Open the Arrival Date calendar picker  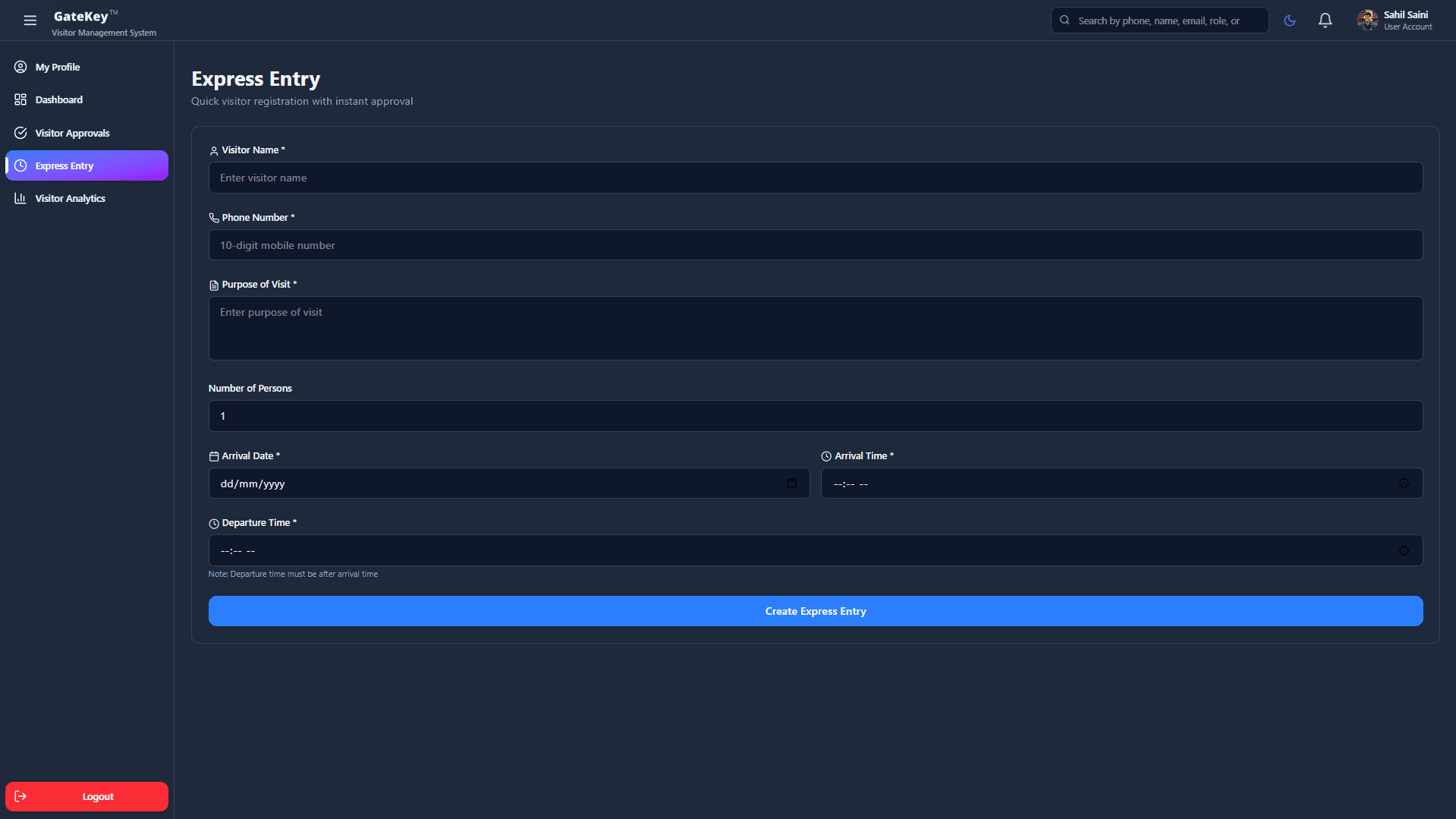[791, 484]
